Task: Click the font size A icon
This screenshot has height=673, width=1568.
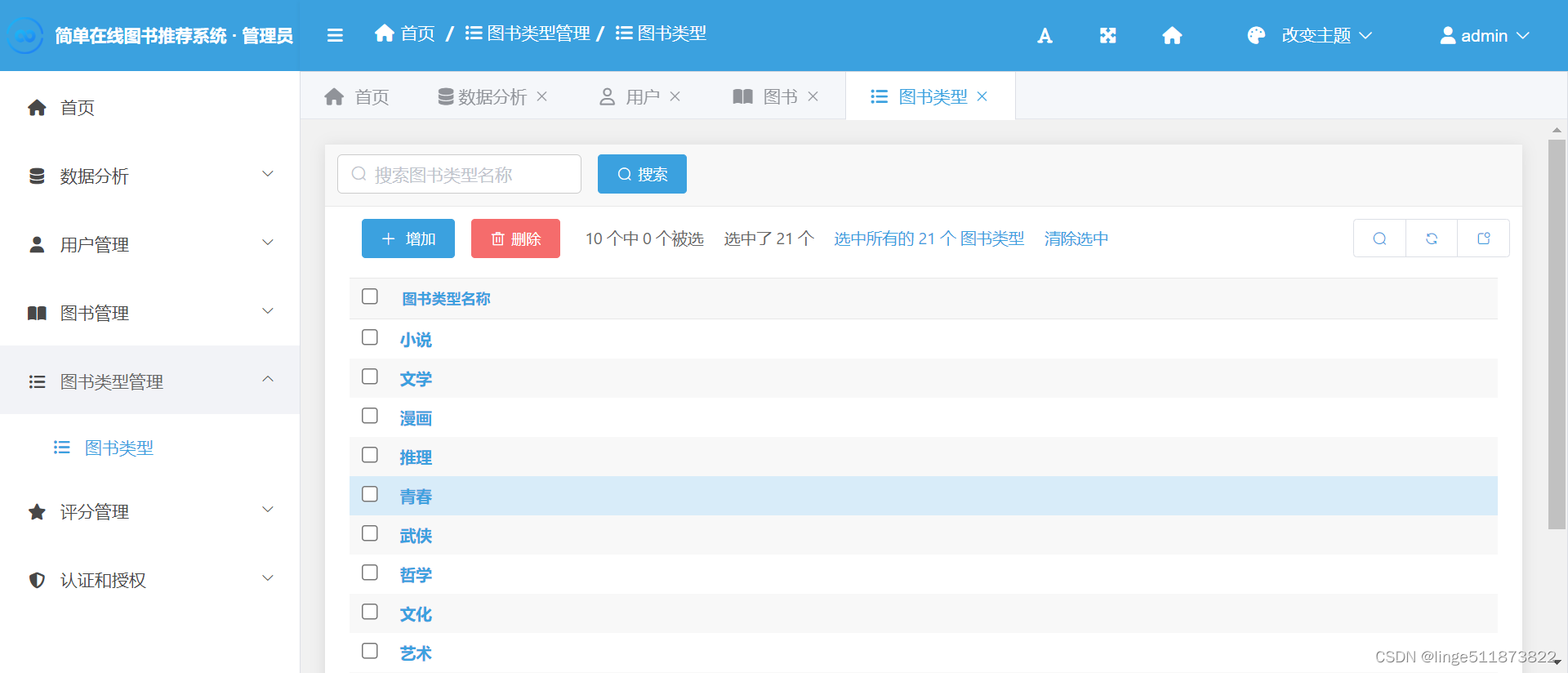Action: [1045, 35]
